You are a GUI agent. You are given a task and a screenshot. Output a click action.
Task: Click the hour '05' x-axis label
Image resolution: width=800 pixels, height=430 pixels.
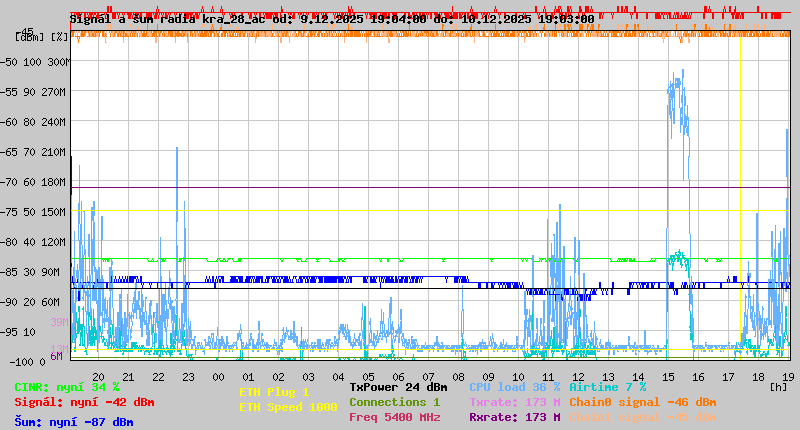[x=368, y=377]
